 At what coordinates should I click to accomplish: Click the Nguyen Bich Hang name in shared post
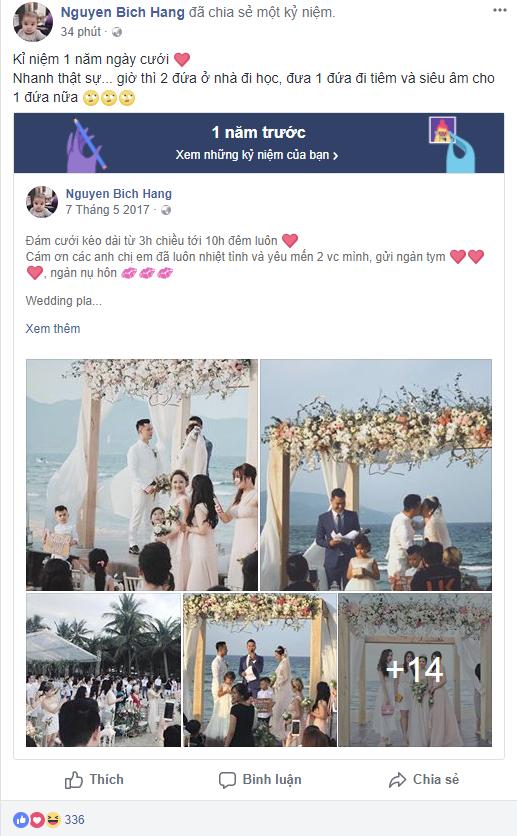point(118,194)
